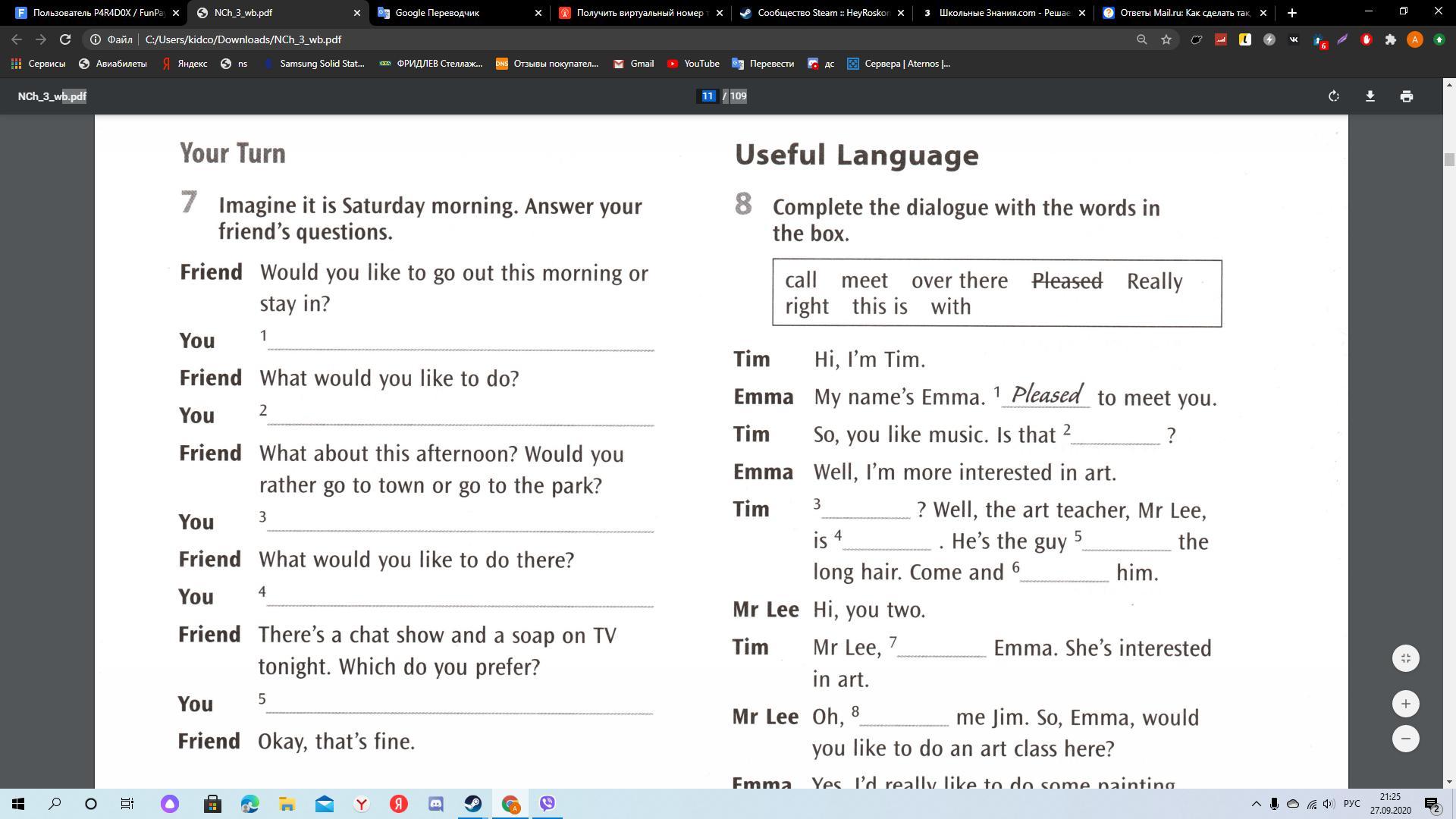
Task: Rotate the PDF document clockwise
Action: (1333, 96)
